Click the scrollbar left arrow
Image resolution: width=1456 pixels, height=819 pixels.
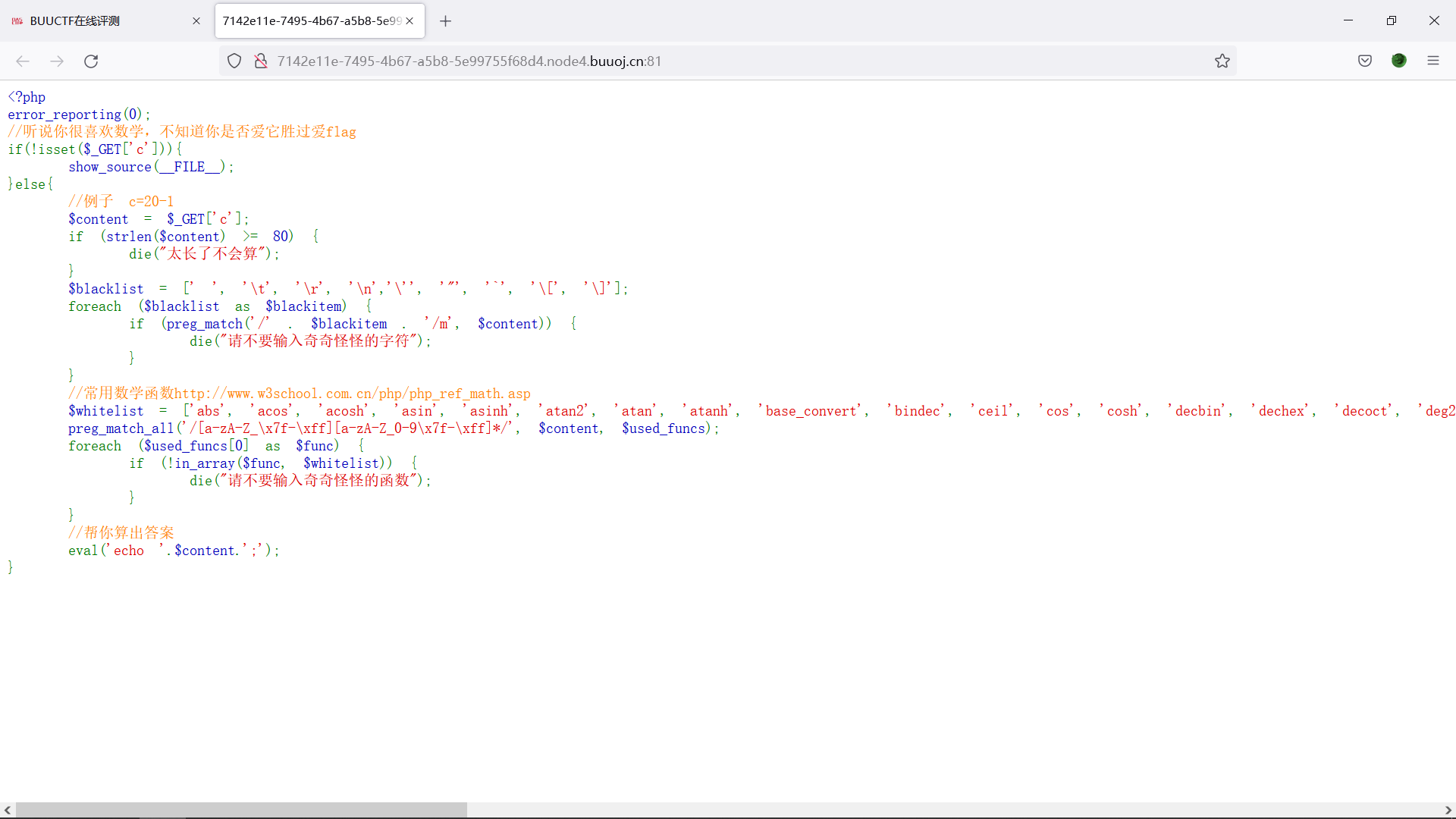point(8,810)
